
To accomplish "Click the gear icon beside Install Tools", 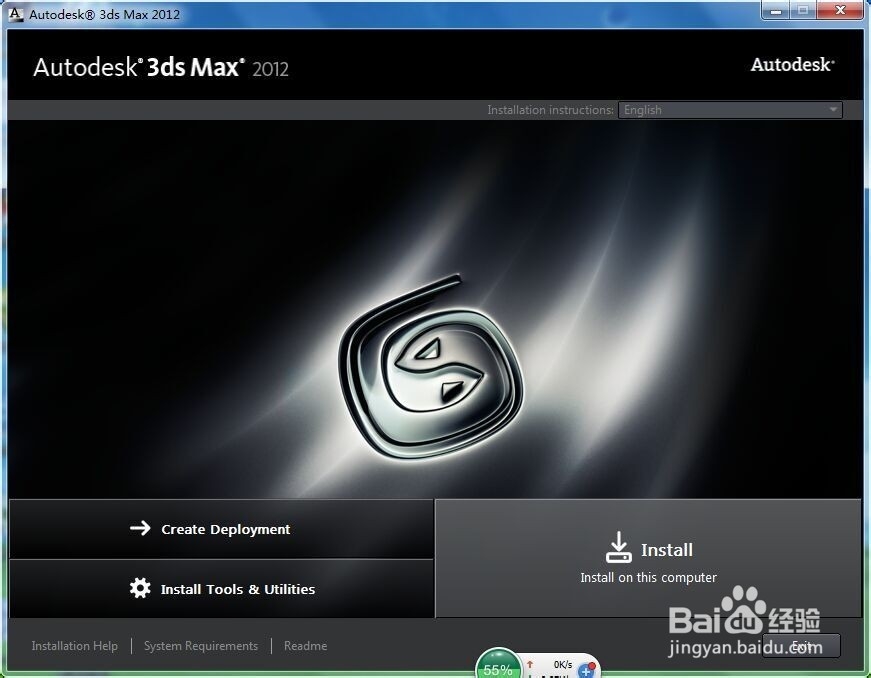I will point(140,588).
